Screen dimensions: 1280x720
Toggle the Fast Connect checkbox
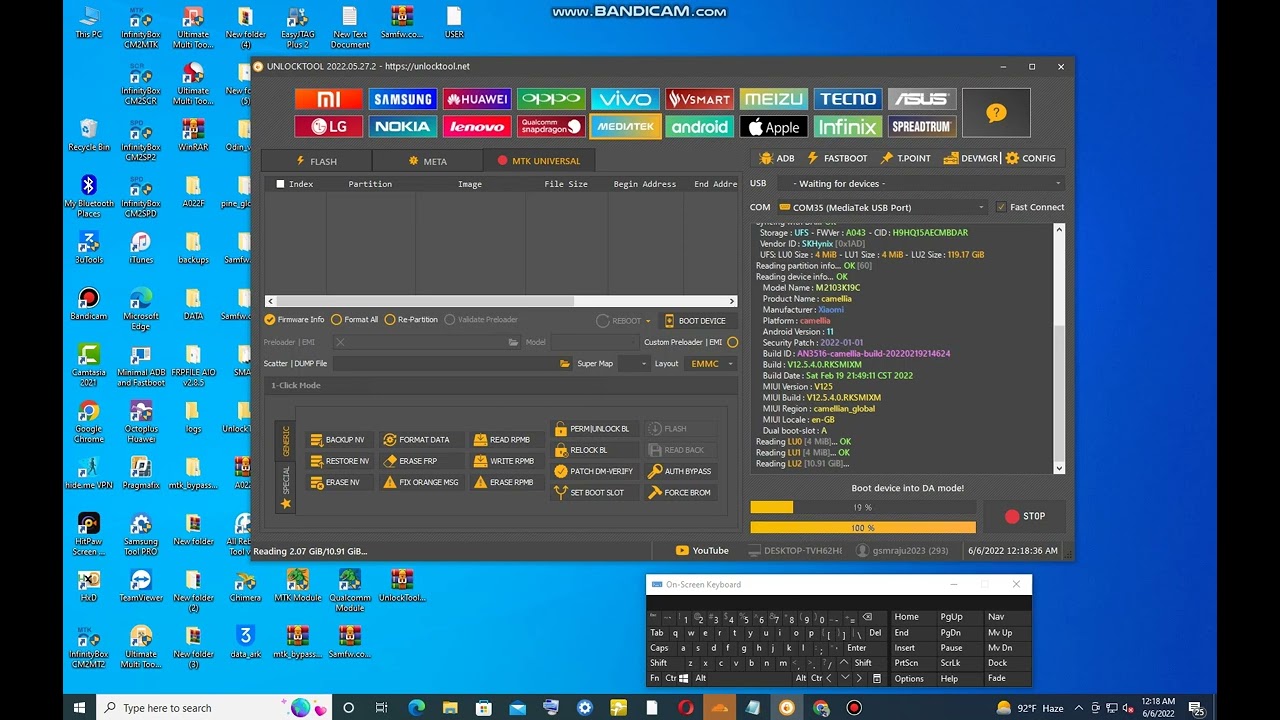coord(1030,207)
